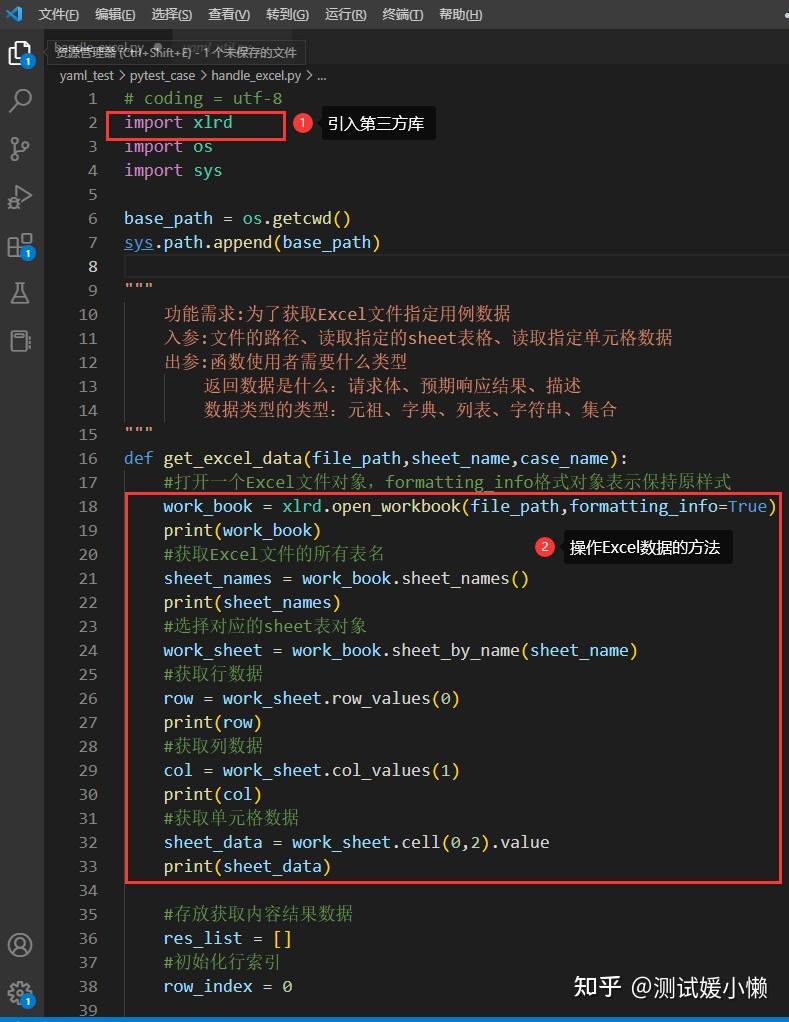789x1022 pixels.
Task: Open the 编辑(E) menu
Action: click(115, 14)
